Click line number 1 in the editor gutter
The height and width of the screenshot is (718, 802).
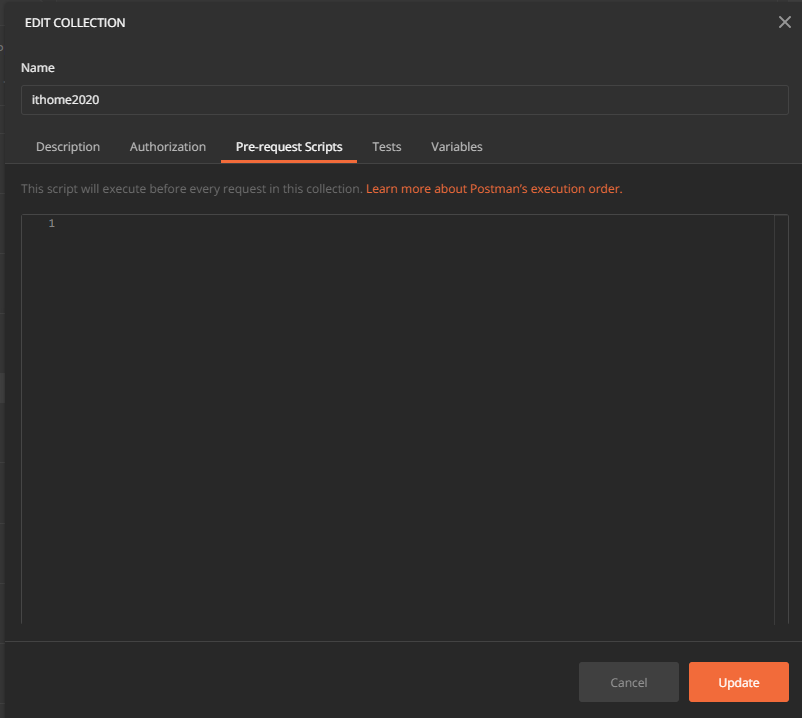pyautogui.click(x=52, y=223)
